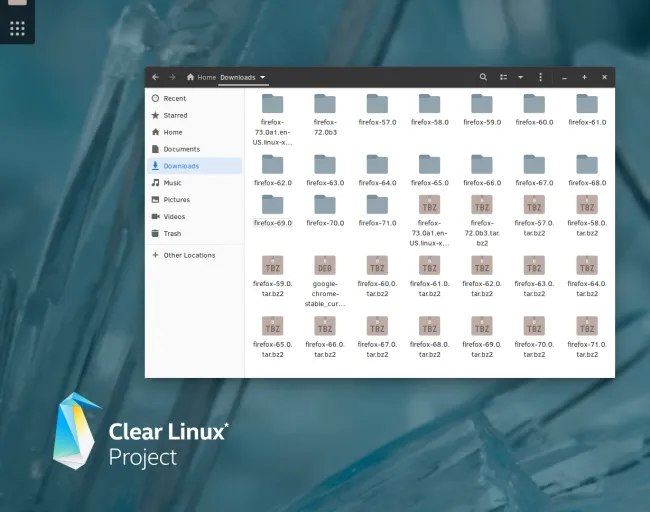Open the Downloads path dropdown

(x=262, y=77)
